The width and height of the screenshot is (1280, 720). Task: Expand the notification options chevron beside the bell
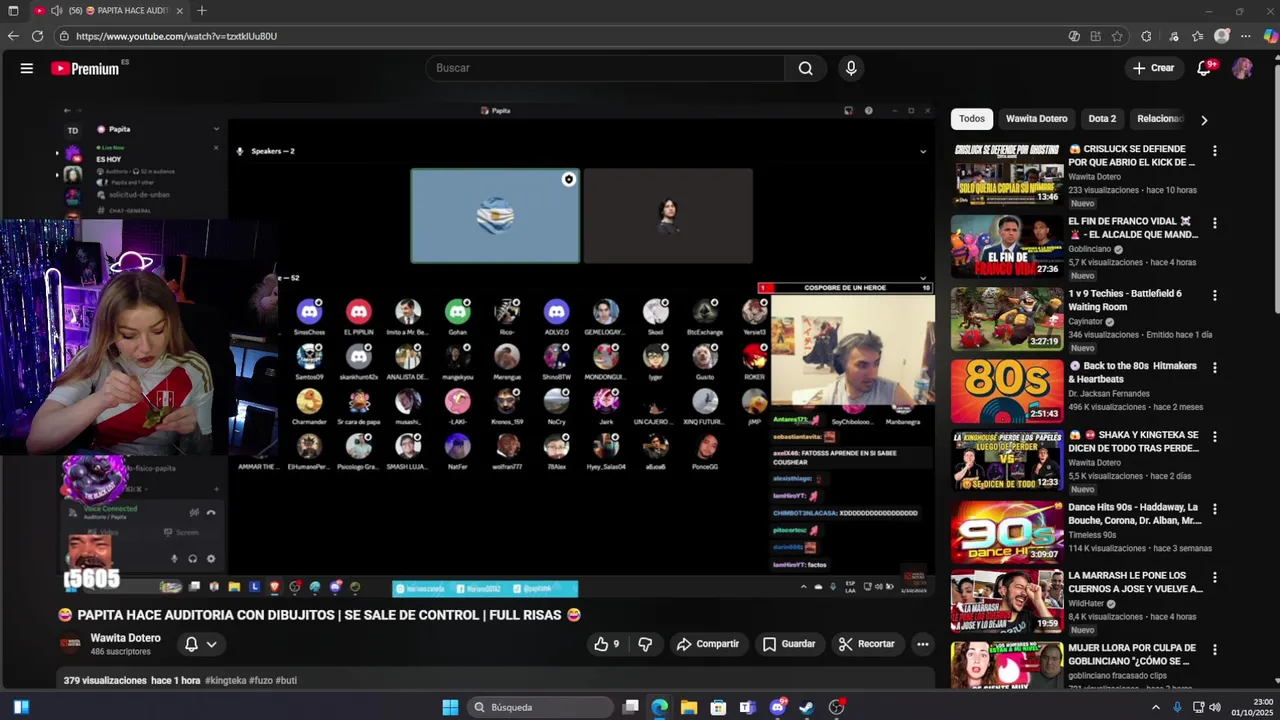(x=211, y=644)
